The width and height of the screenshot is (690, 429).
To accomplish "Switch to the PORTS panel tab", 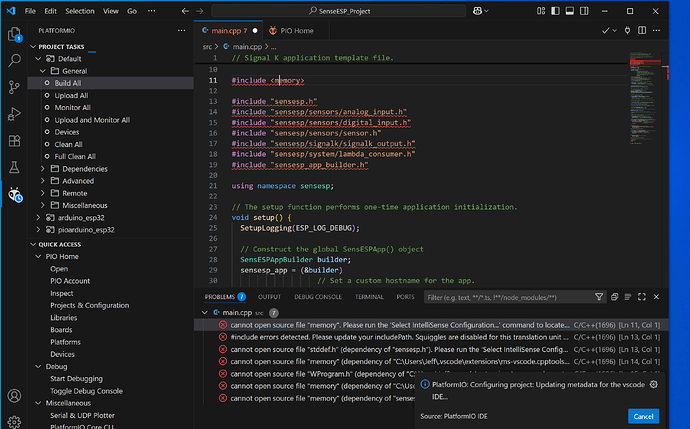I will click(x=405, y=297).
